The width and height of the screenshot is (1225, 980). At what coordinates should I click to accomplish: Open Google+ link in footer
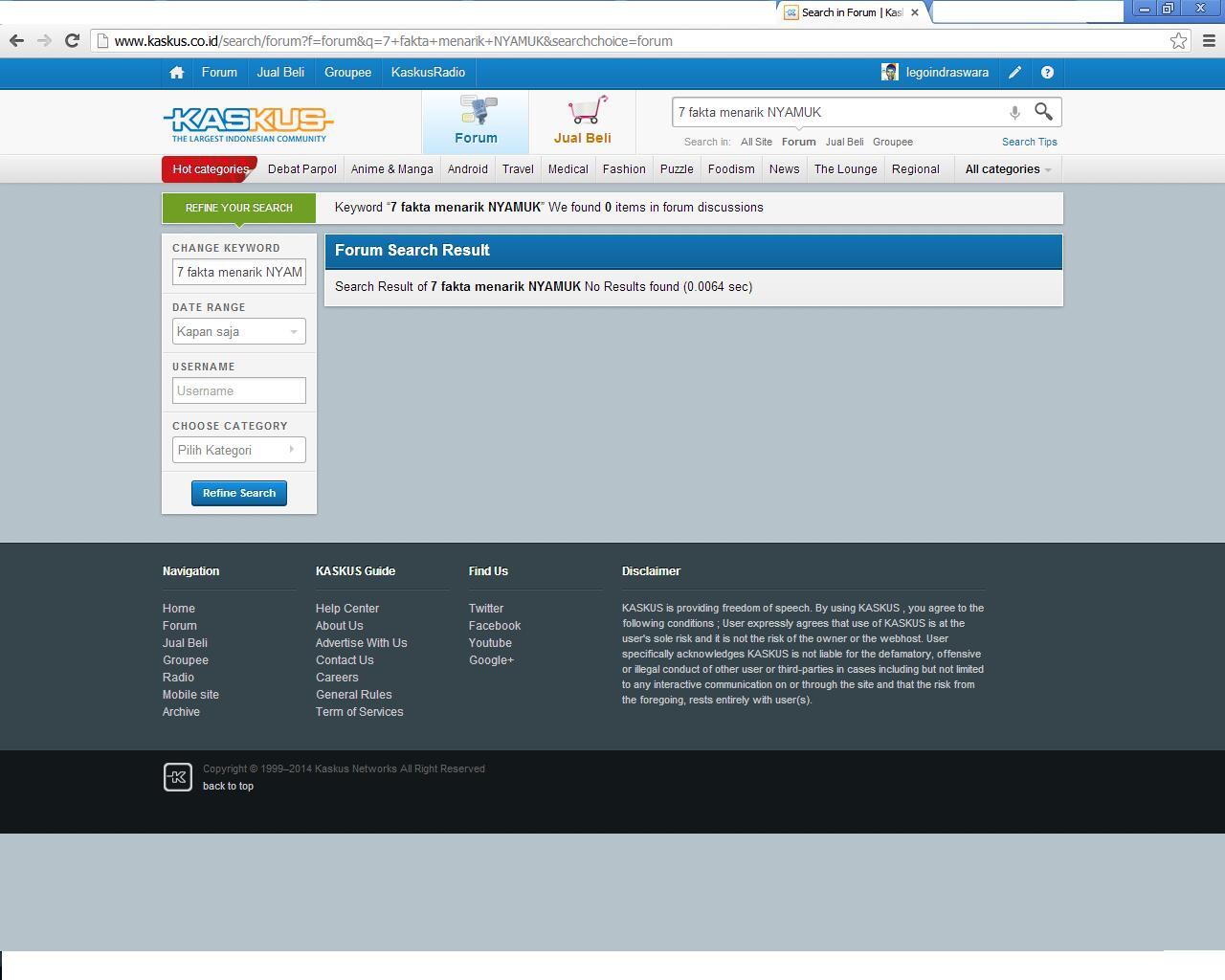491,660
